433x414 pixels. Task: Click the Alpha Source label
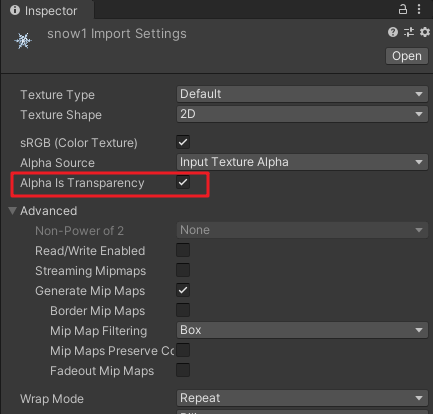pos(57,163)
